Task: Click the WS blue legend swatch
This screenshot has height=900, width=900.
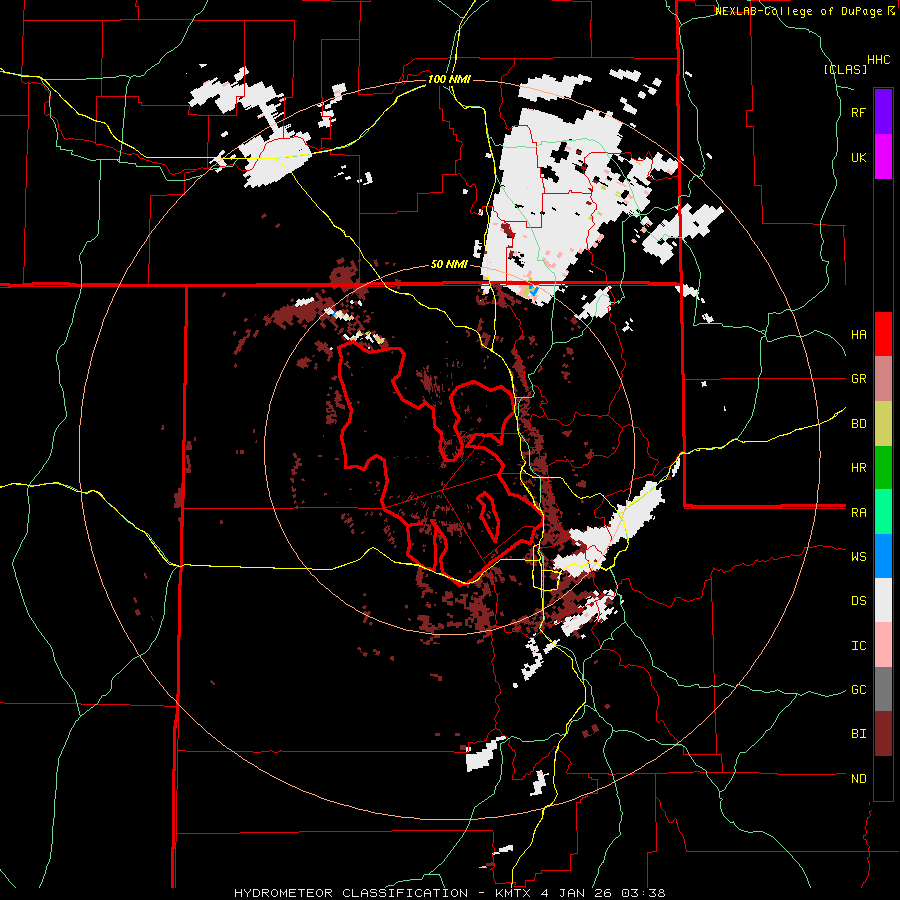Action: [x=883, y=556]
